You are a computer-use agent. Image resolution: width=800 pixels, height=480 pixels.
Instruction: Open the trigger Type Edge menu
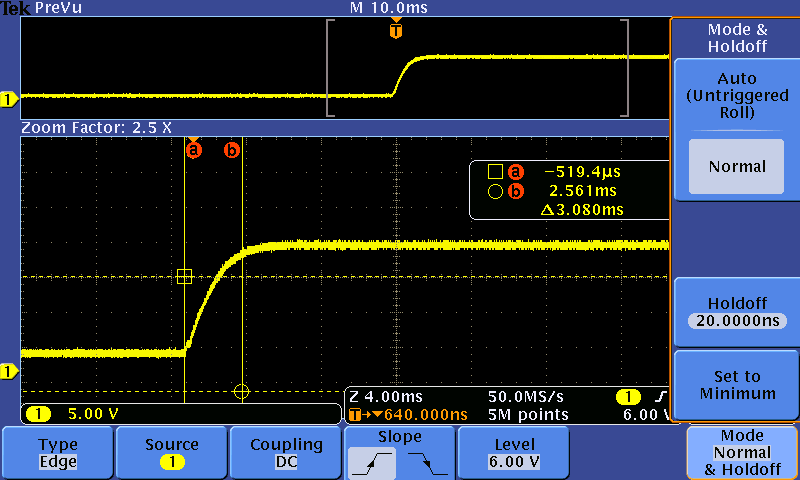[x=58, y=453]
